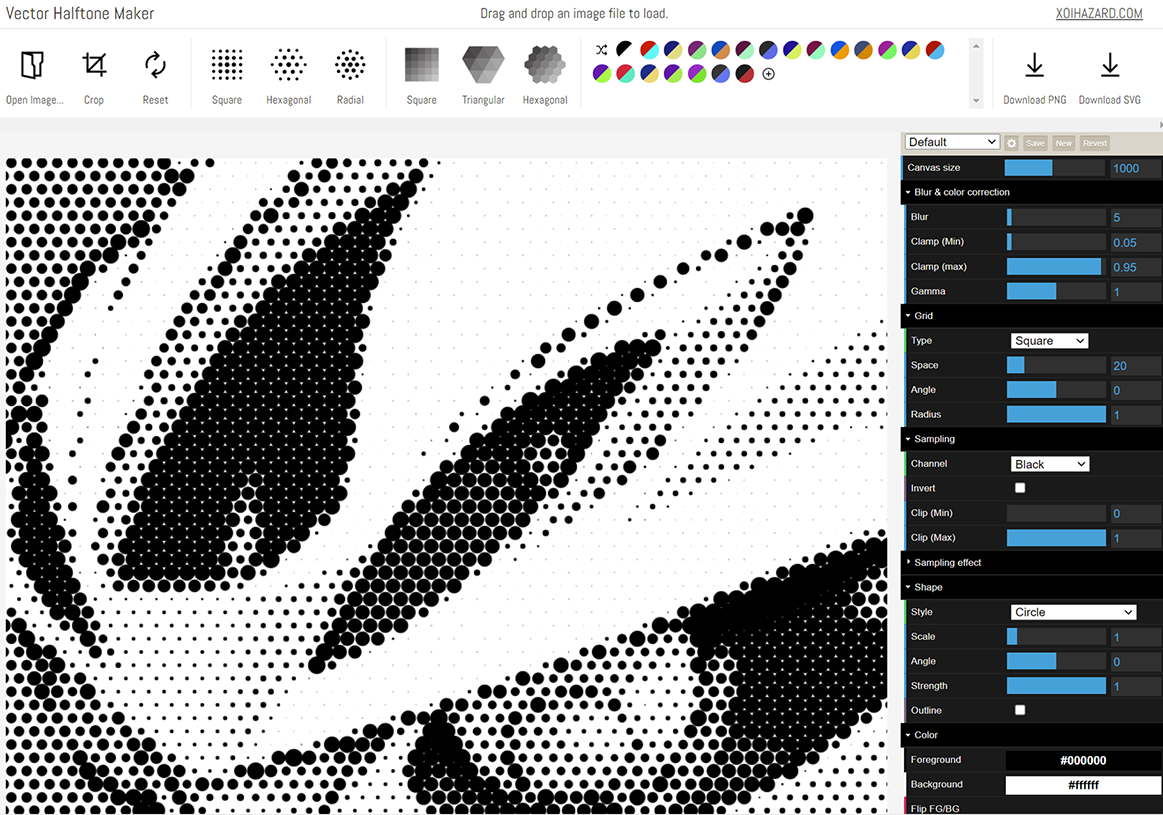Click the Space value field 20

tap(1135, 366)
